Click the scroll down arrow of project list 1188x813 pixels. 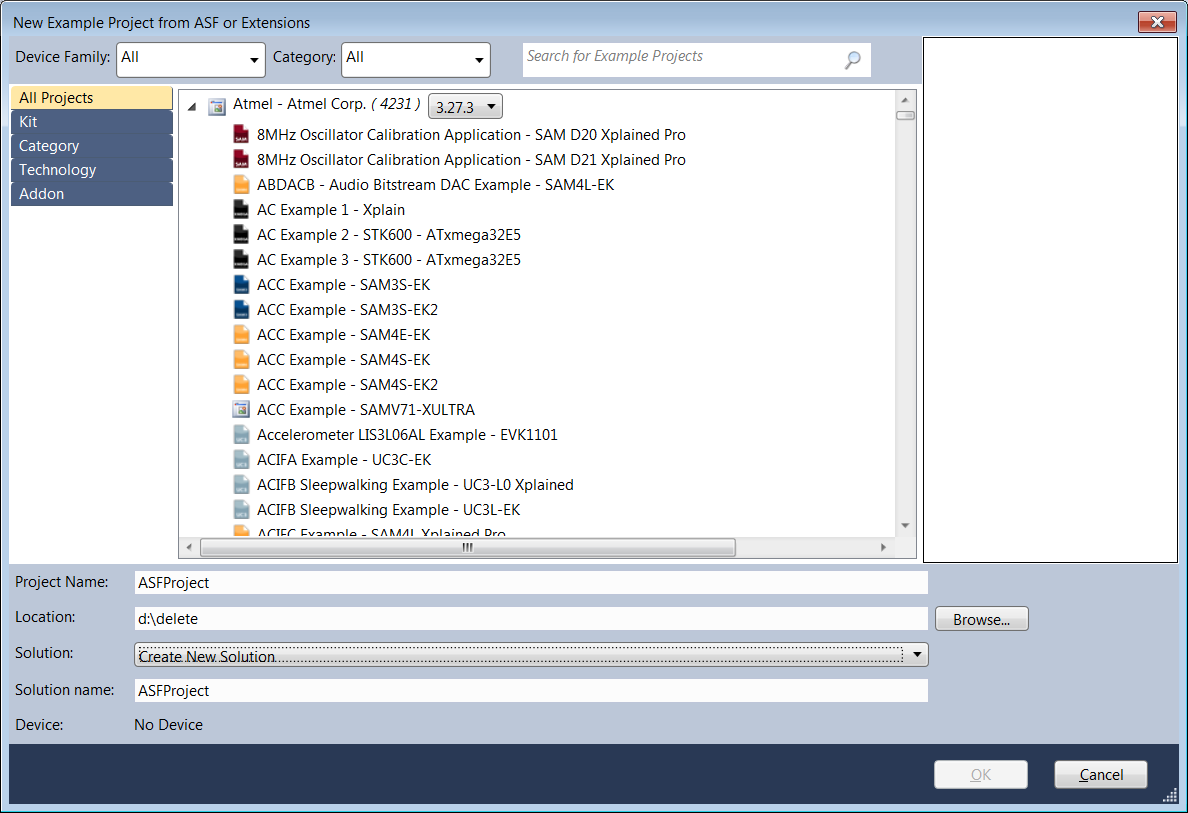pos(905,526)
